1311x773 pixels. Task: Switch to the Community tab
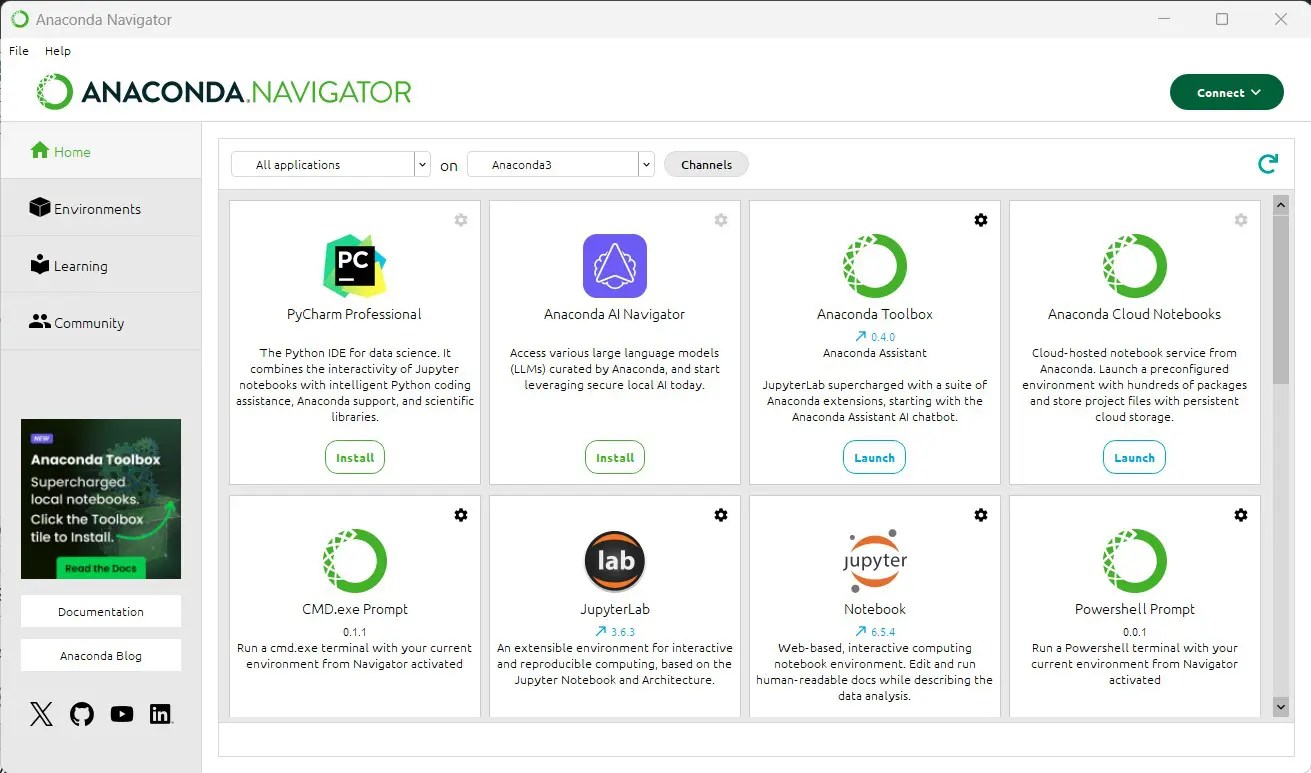point(101,322)
